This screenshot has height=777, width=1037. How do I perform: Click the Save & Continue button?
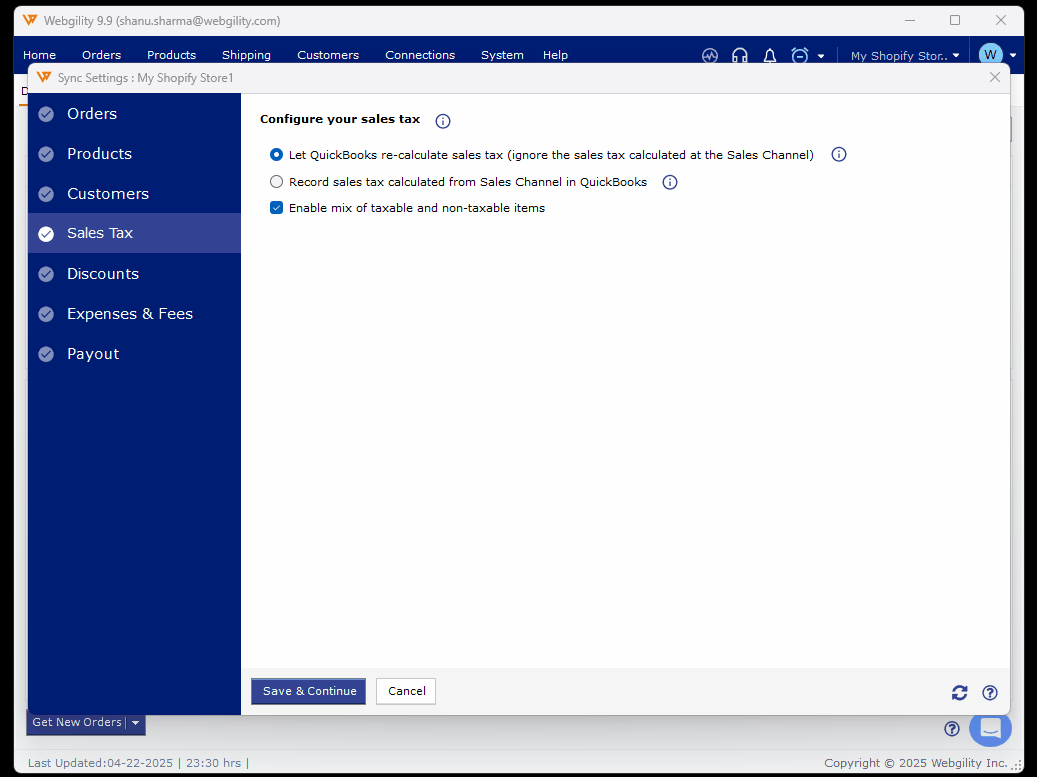tap(309, 691)
